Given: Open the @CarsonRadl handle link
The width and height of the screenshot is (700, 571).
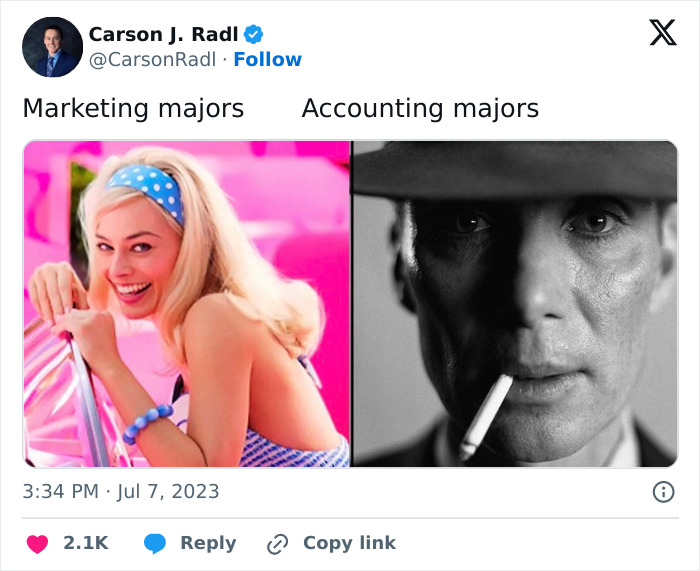Looking at the screenshot, I should [x=152, y=60].
